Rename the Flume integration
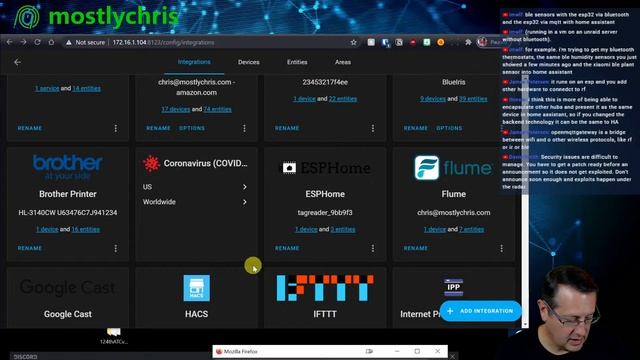The image size is (640, 360). pyautogui.click(x=416, y=248)
